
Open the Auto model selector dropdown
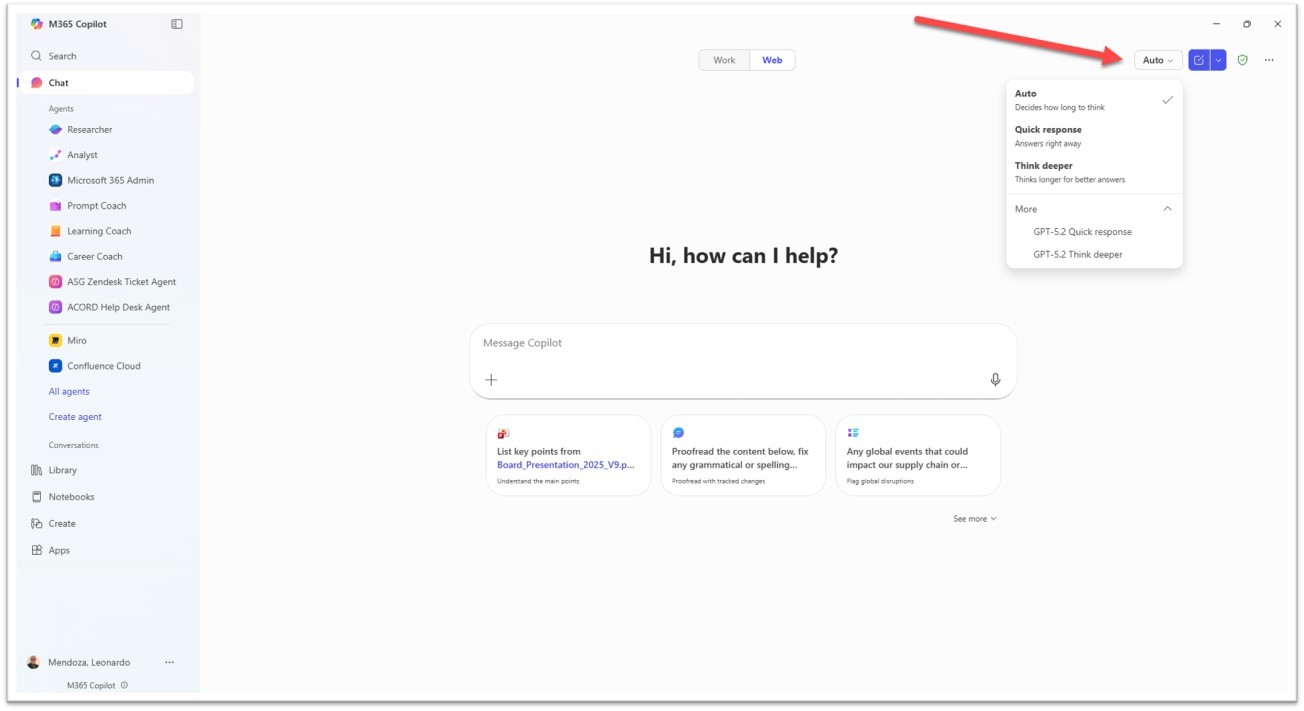[x=1158, y=60]
